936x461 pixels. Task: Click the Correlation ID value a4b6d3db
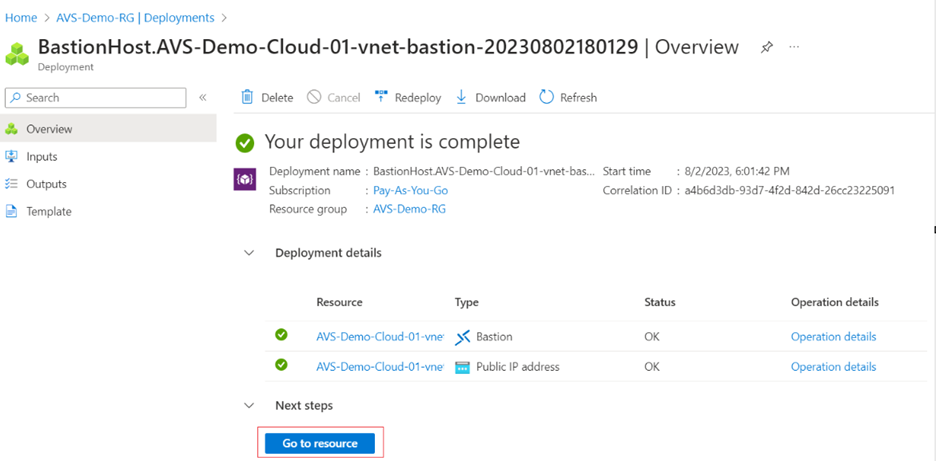point(789,190)
